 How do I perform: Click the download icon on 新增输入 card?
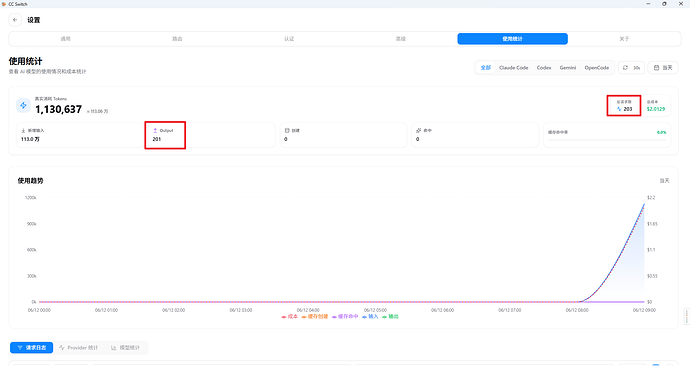coord(23,131)
